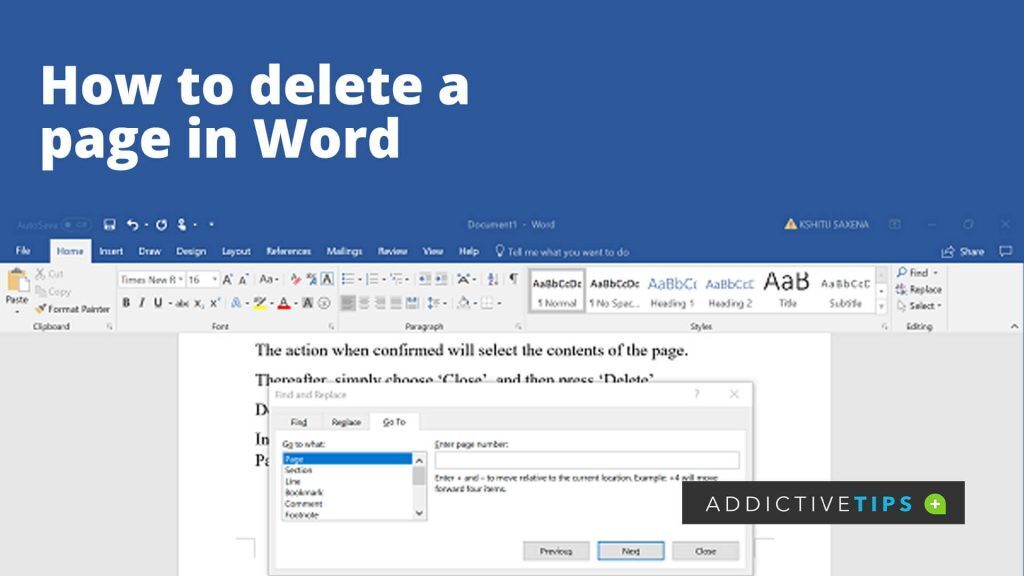1024x576 pixels.
Task: Apply bold formatting with the B icon
Action: (x=126, y=302)
